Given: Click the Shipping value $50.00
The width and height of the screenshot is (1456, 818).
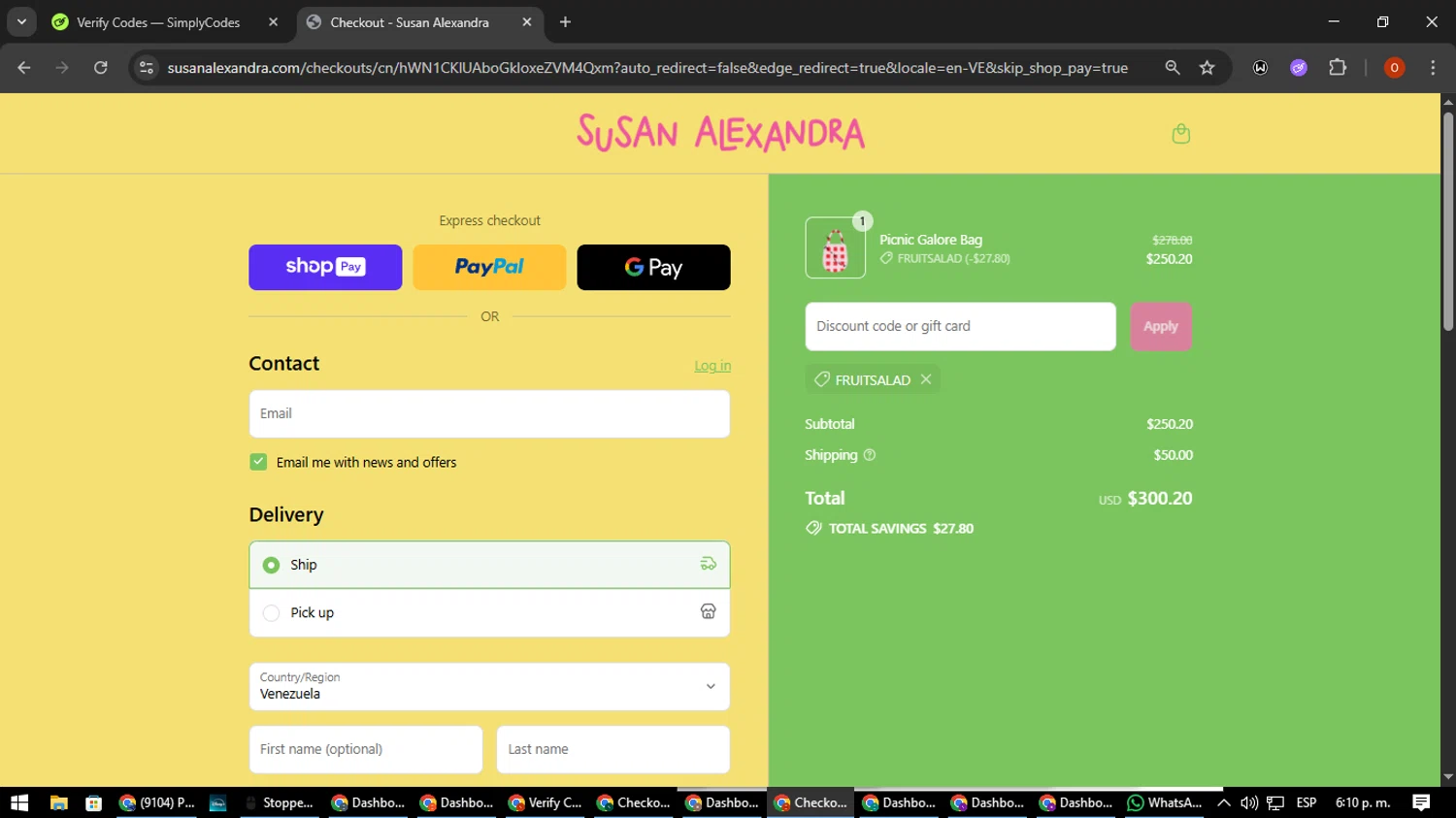Looking at the screenshot, I should 1173,455.
